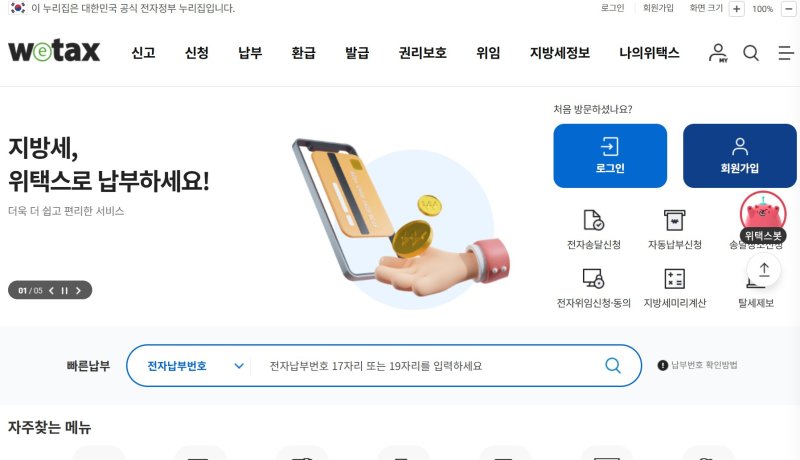The width and height of the screenshot is (800, 460).
Task: Open 지방세미리계산 calculator icon
Action: coord(674,278)
